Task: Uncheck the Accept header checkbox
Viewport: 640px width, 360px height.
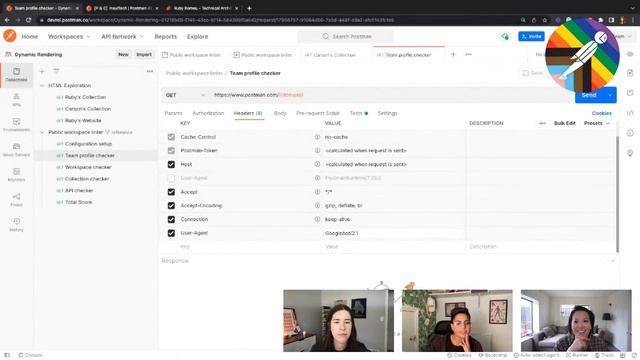Action: 171,192
